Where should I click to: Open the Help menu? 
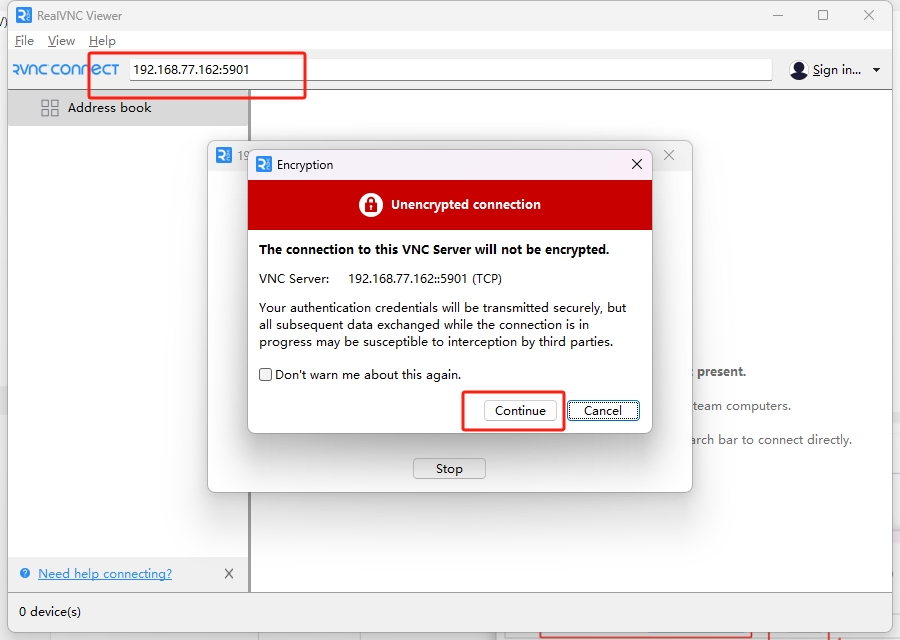coord(102,41)
